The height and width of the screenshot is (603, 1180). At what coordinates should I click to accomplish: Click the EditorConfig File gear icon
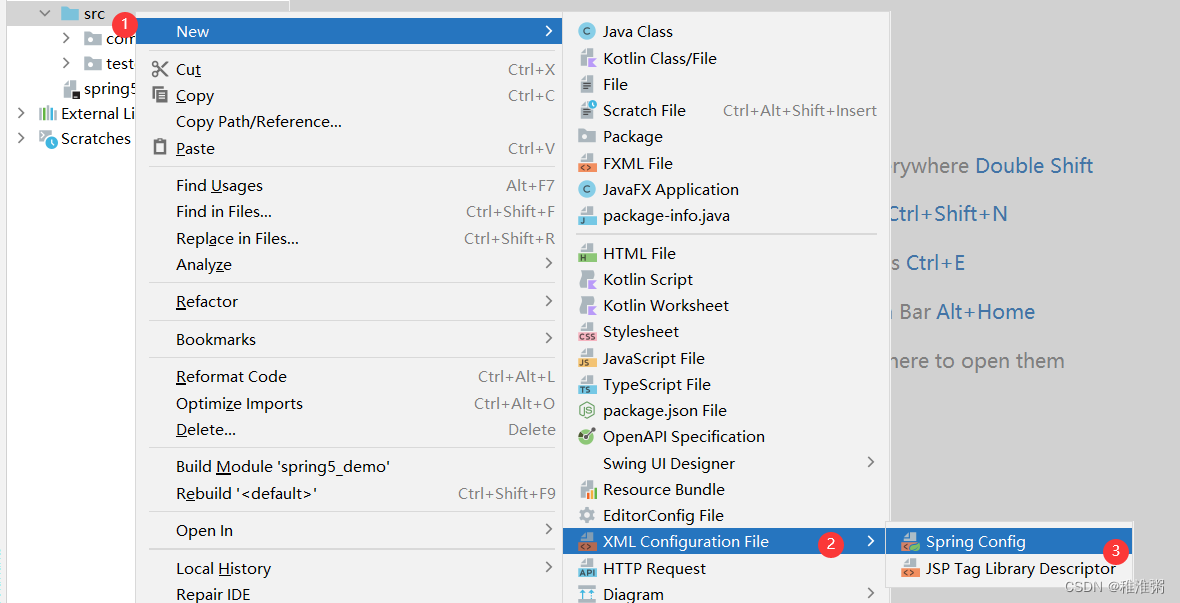(587, 516)
